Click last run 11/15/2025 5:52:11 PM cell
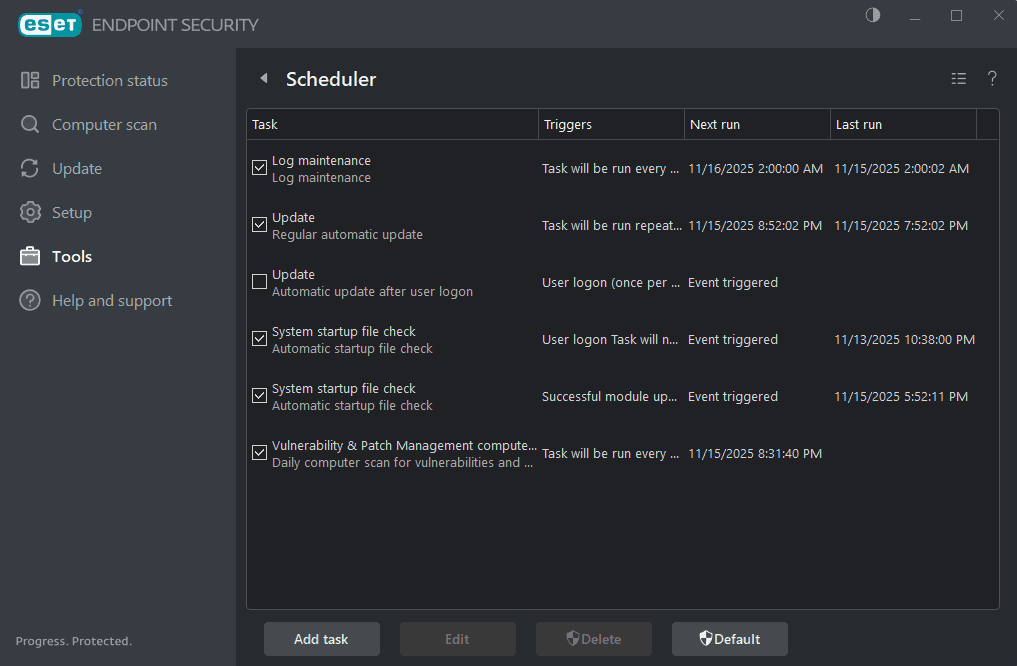This screenshot has width=1017, height=666. [901, 397]
